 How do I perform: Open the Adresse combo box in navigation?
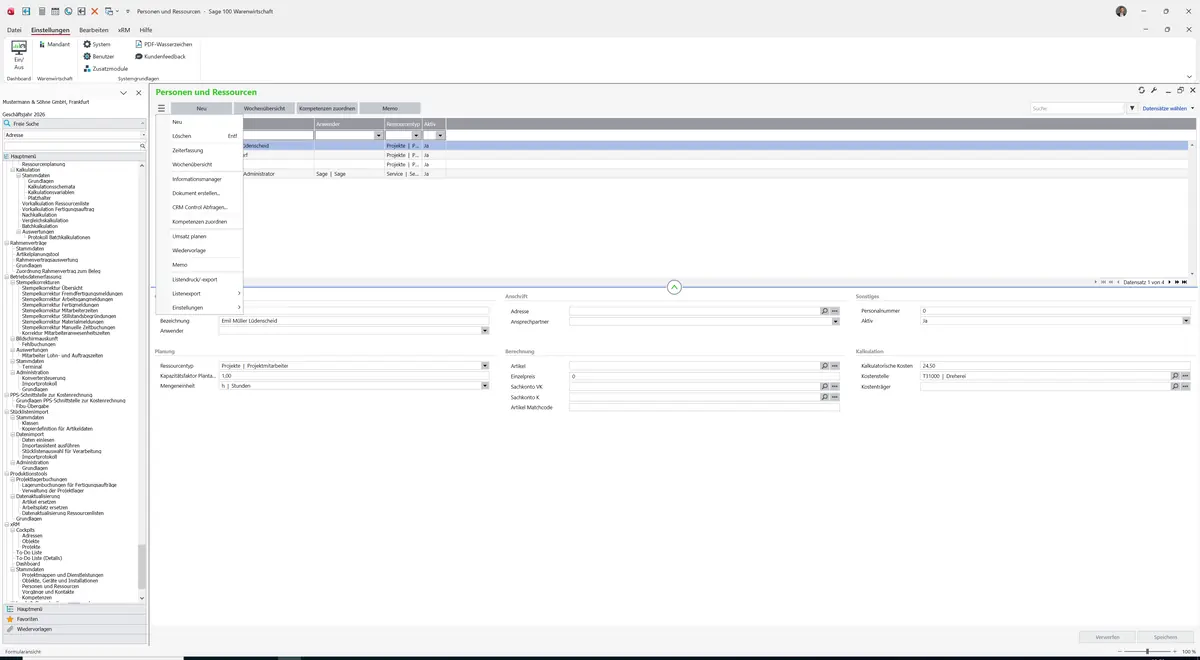click(x=143, y=134)
